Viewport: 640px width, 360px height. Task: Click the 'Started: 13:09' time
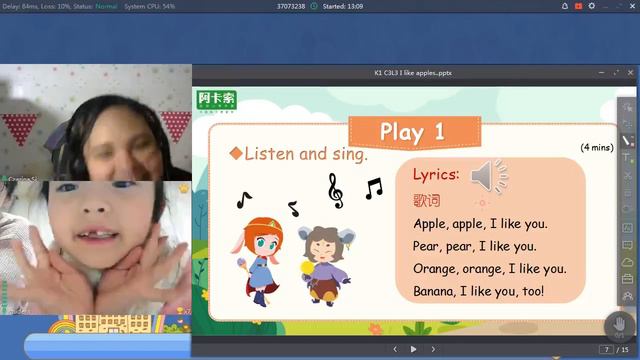pyautogui.click(x=342, y=6)
